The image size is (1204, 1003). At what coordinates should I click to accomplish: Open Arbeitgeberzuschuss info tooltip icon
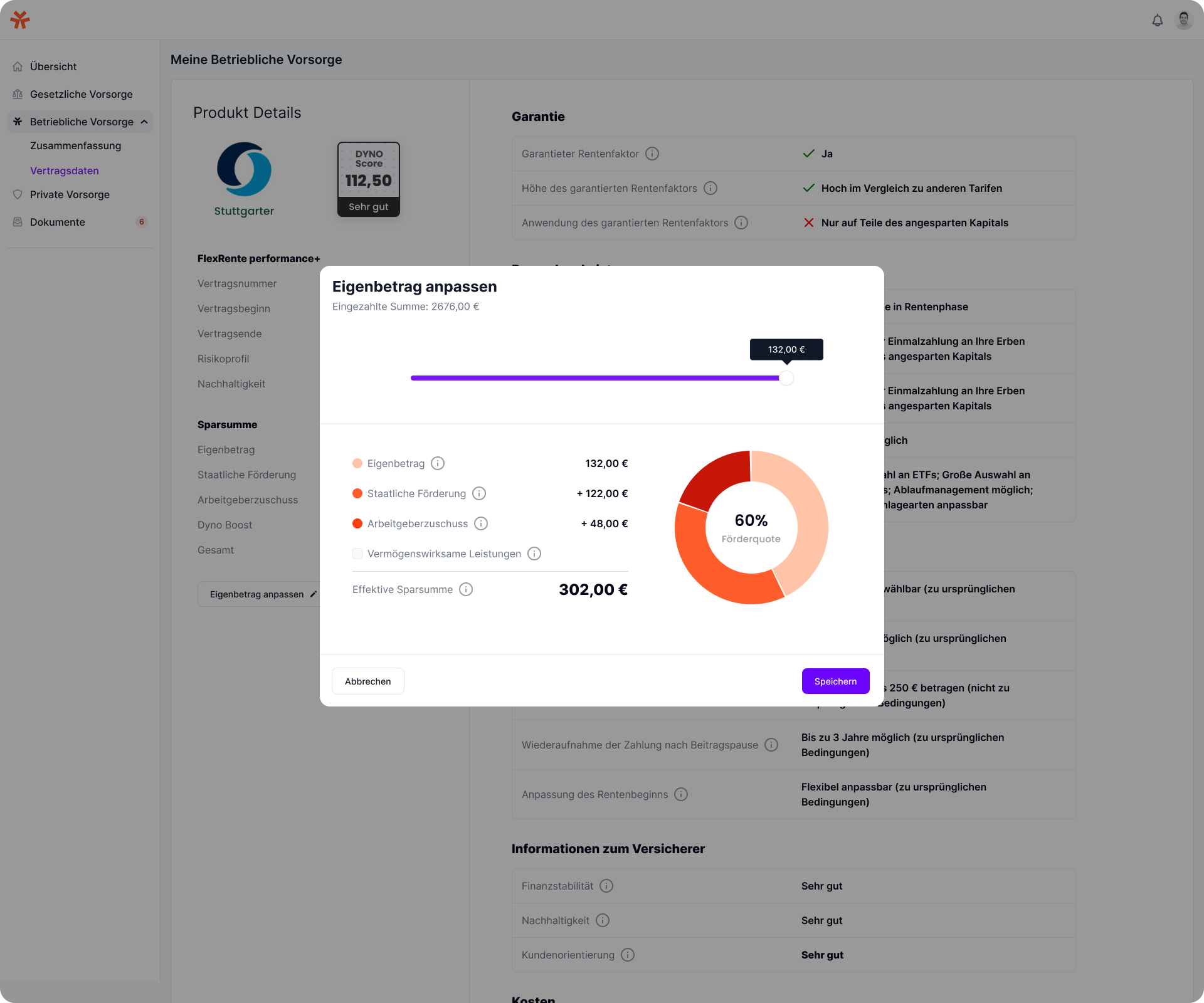point(481,523)
